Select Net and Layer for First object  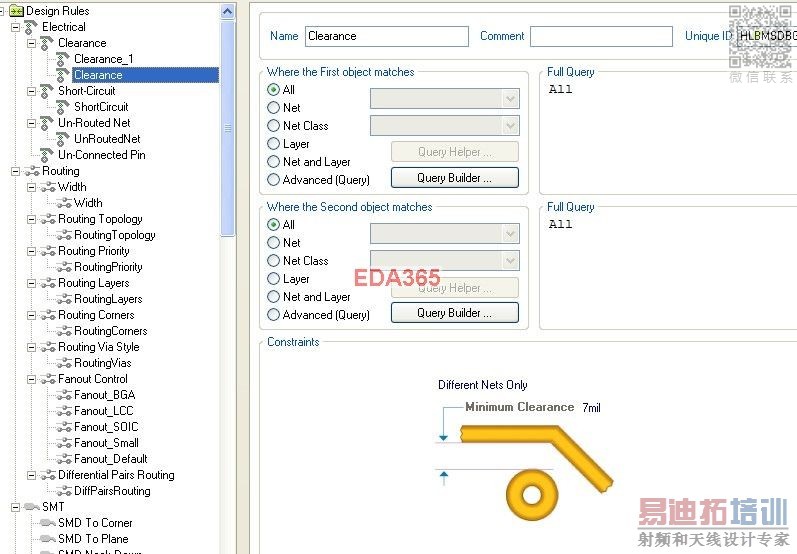(x=273, y=162)
